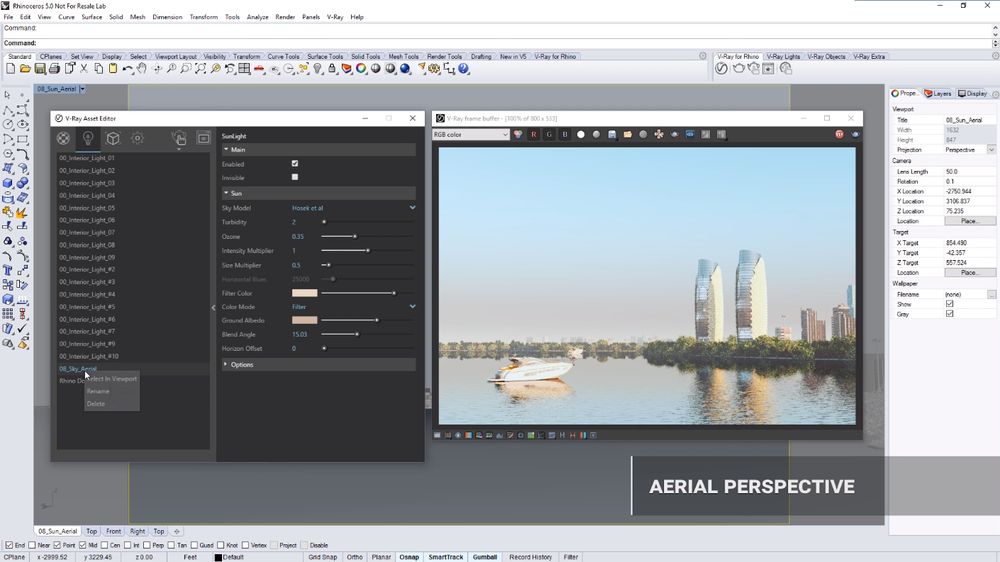
Task: Toggle Ortho in status bar
Action: [355, 557]
